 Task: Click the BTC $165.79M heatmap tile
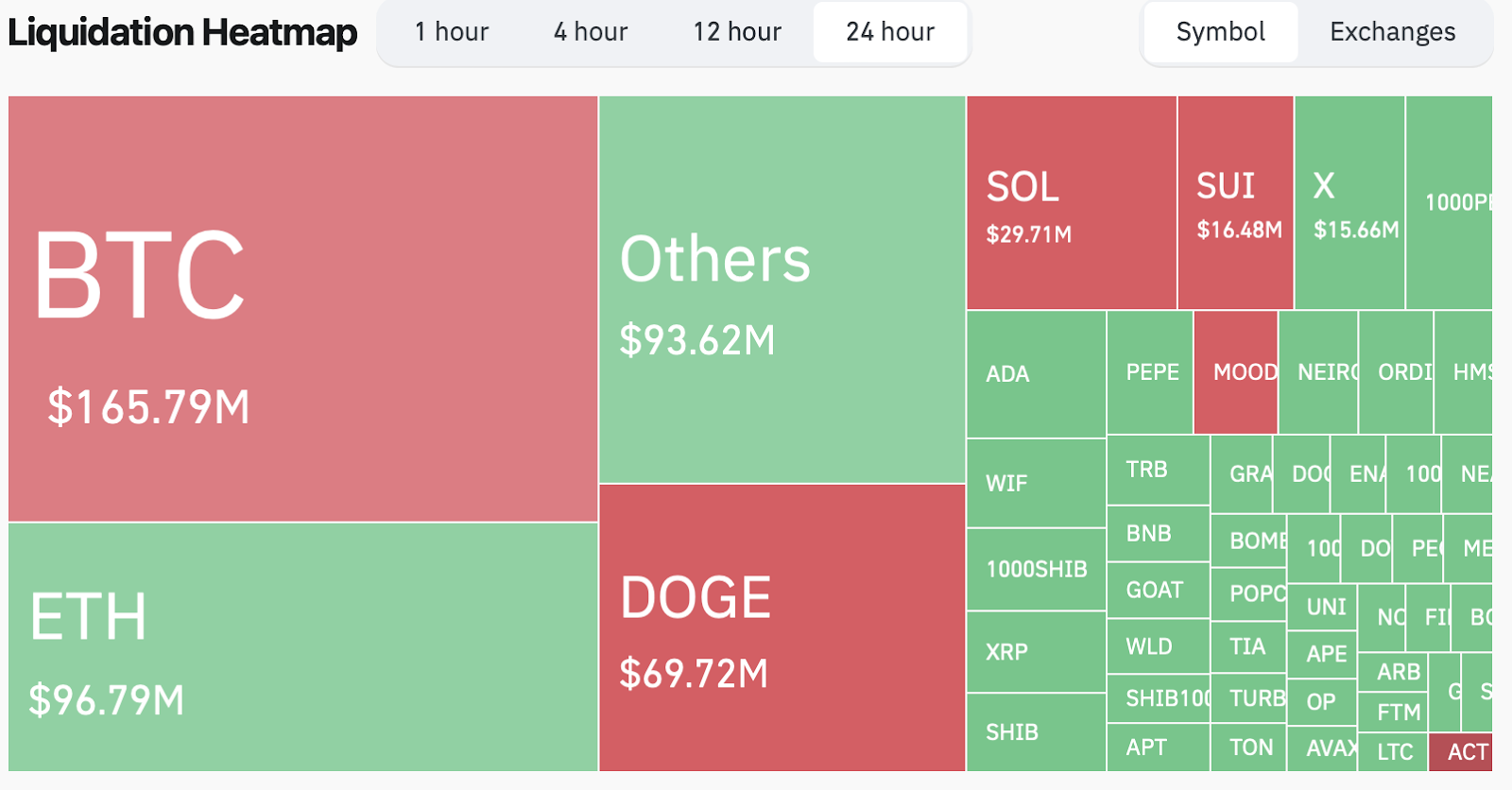(302, 308)
